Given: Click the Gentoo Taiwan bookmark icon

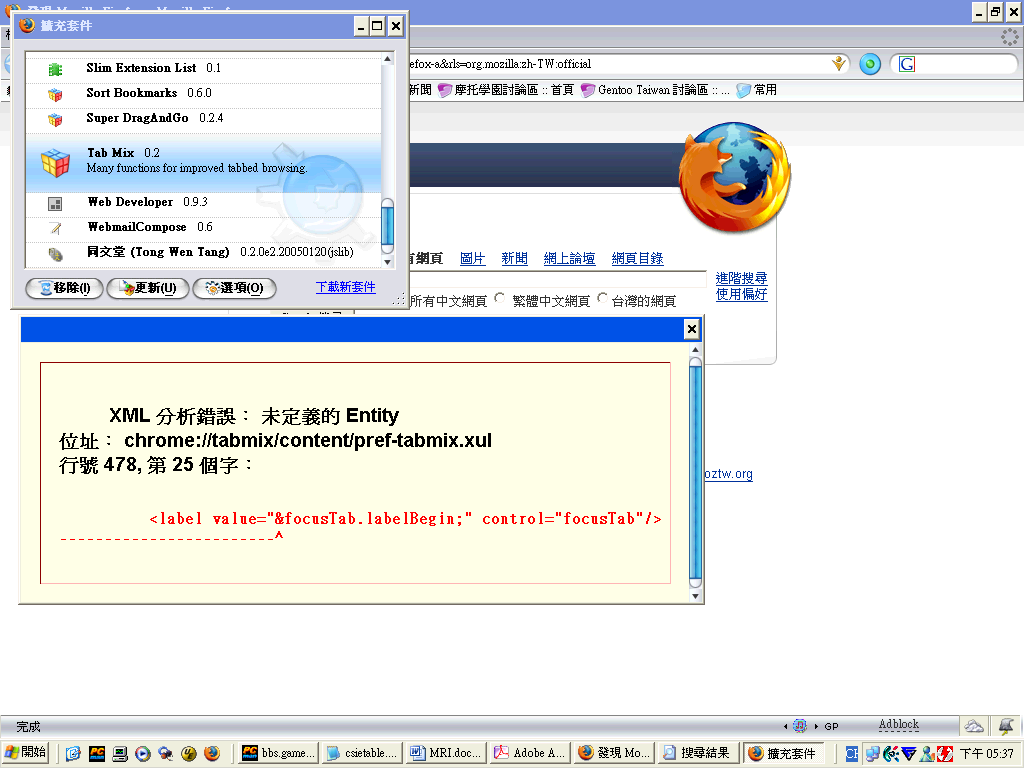Looking at the screenshot, I should (x=588, y=90).
